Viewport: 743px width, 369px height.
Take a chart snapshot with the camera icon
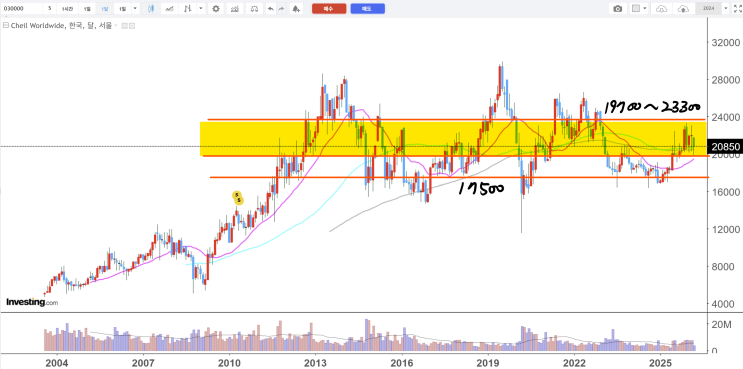(617, 9)
